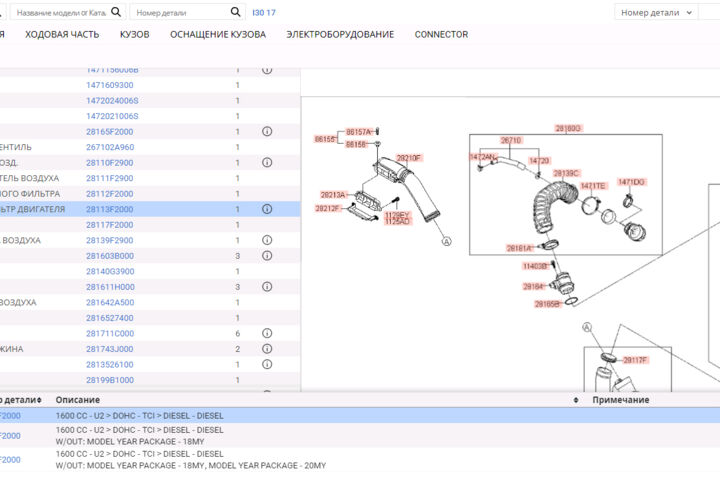Open part number 28112F2000
The height and width of the screenshot is (480, 720).
click(110, 194)
